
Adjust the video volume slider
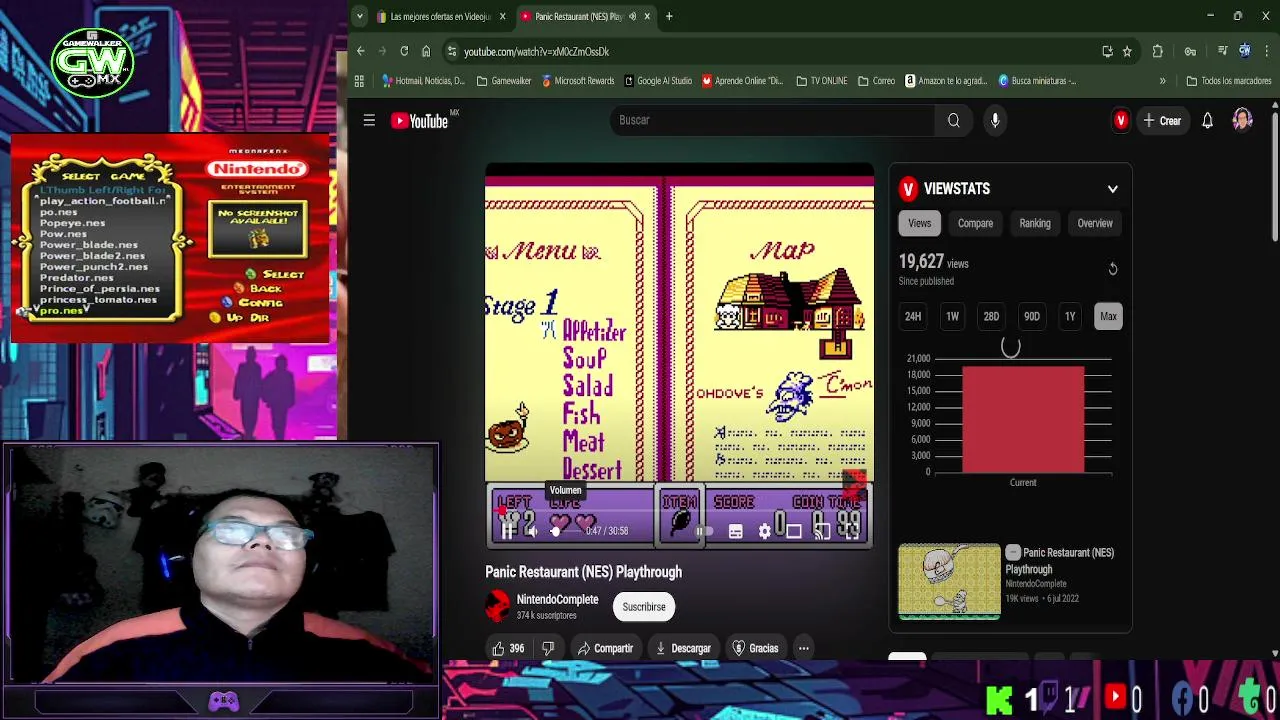click(565, 531)
